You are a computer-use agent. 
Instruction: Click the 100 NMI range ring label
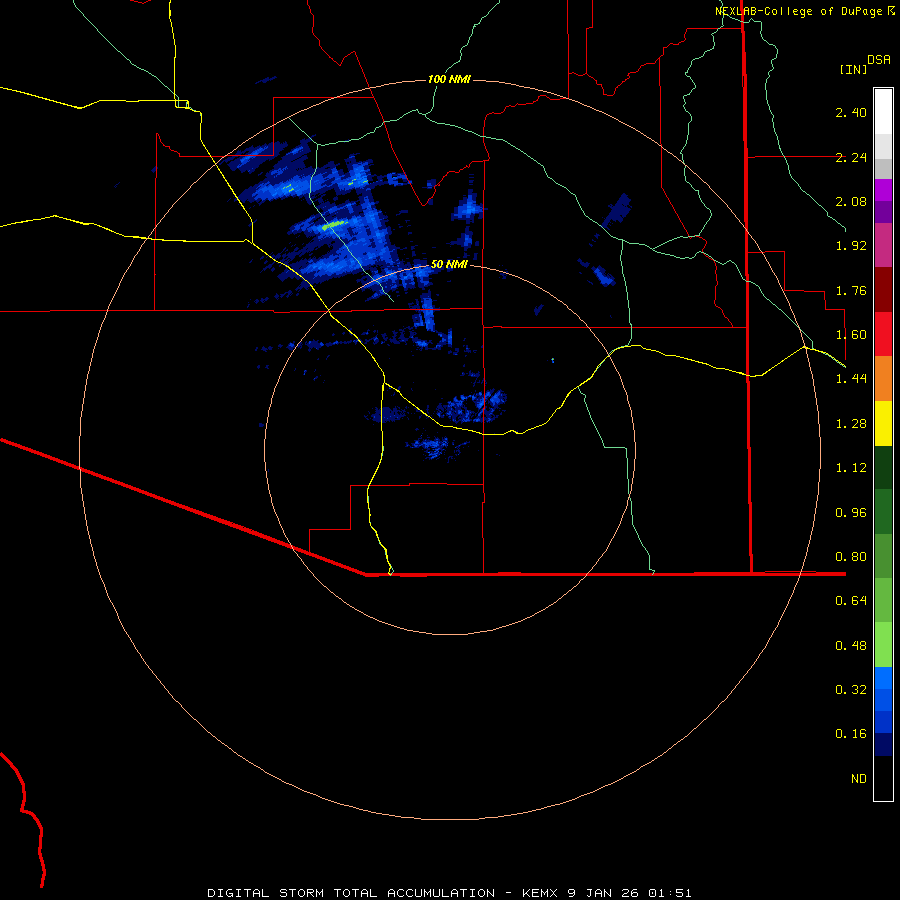pos(449,79)
